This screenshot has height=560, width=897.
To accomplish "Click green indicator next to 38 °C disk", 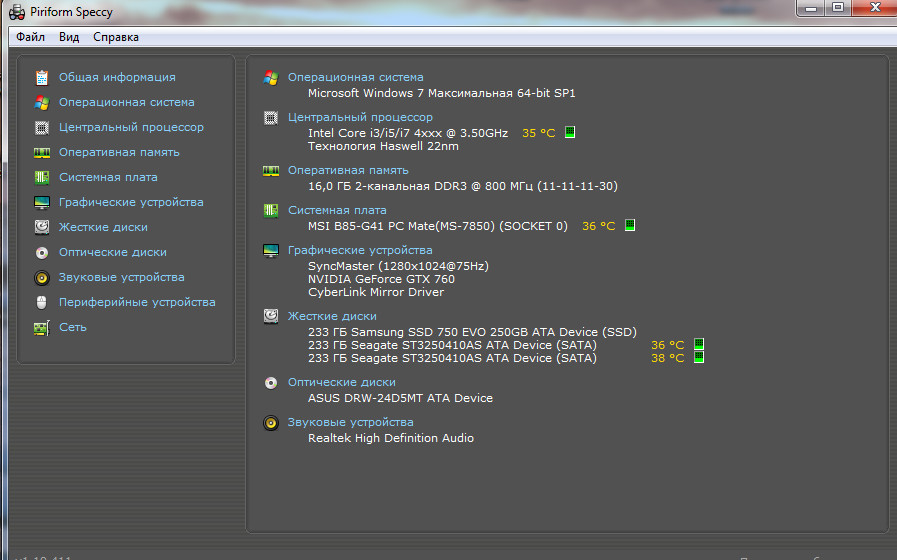I will click(x=698, y=357).
